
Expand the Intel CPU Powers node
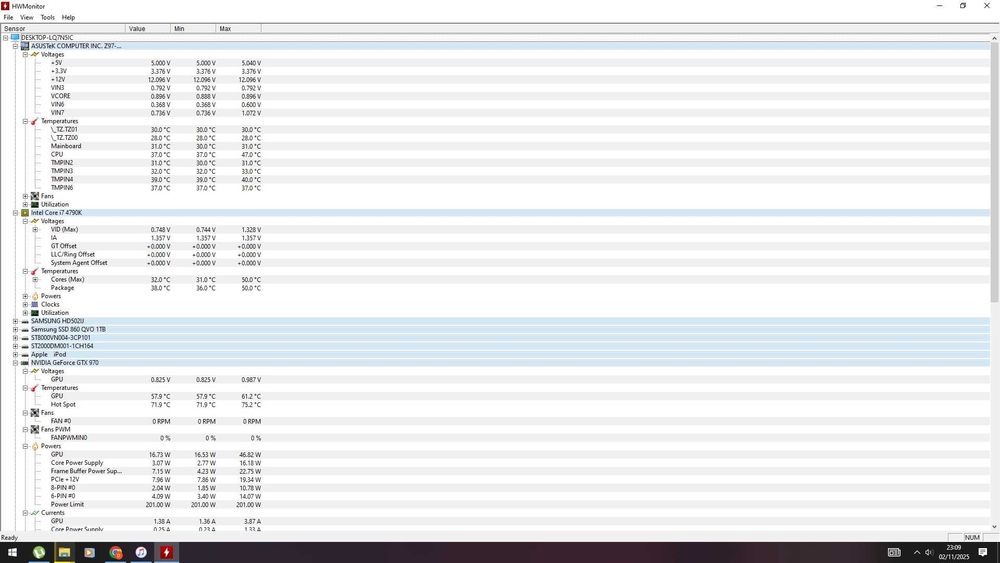pyautogui.click(x=26, y=296)
